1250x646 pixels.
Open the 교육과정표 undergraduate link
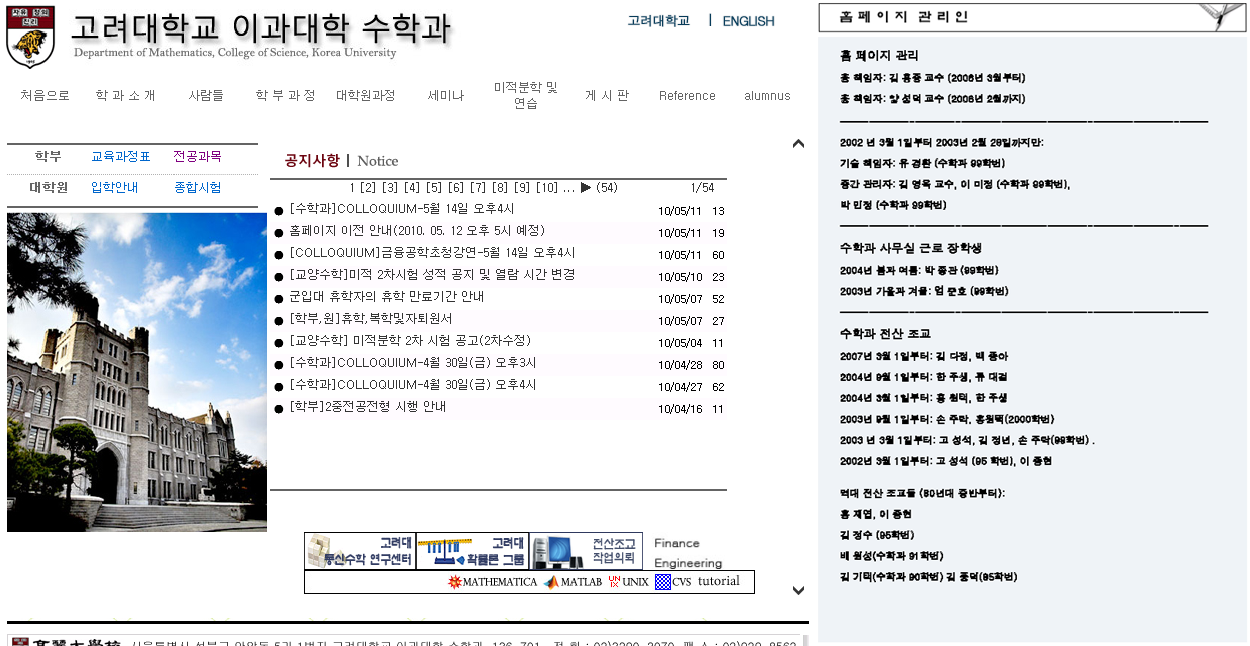pos(120,157)
